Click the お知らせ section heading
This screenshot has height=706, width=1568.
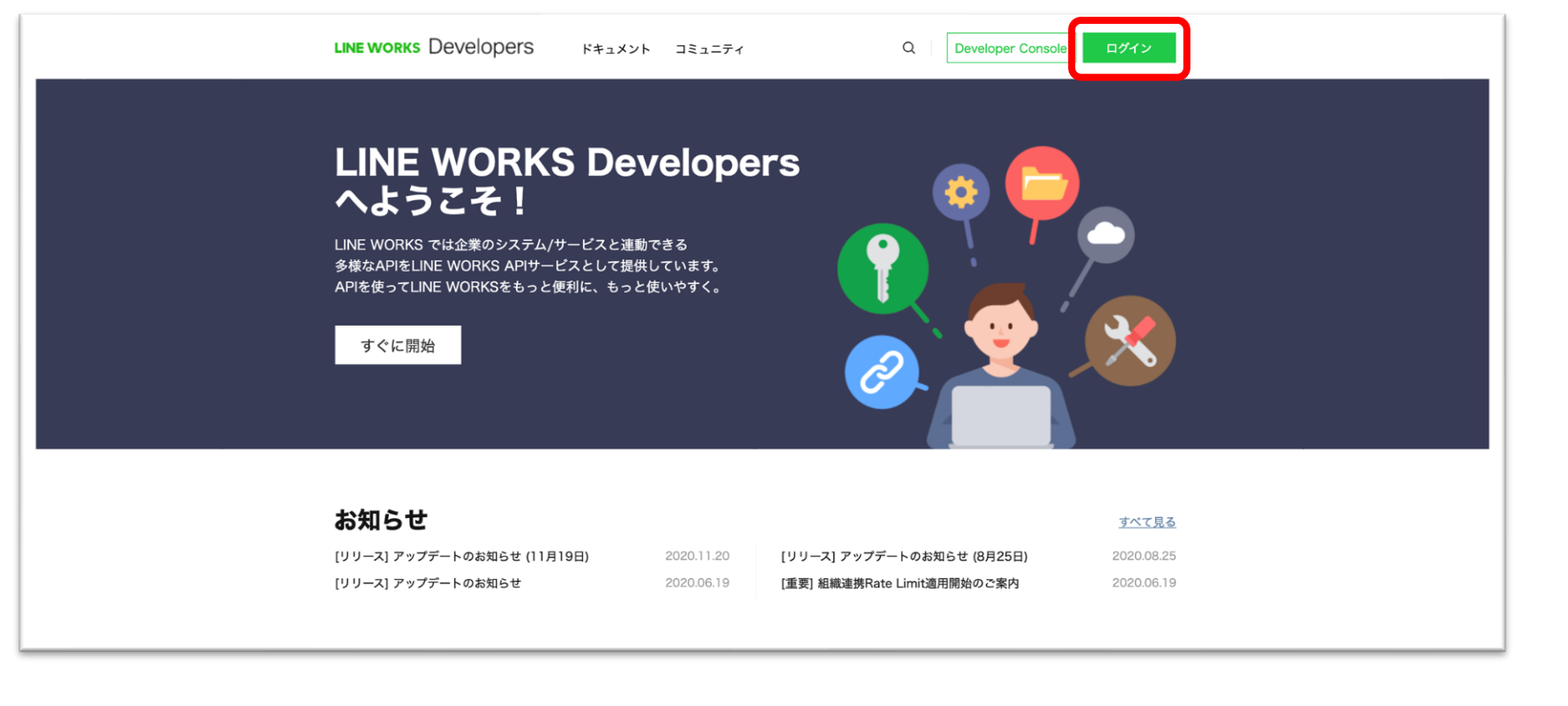381,520
